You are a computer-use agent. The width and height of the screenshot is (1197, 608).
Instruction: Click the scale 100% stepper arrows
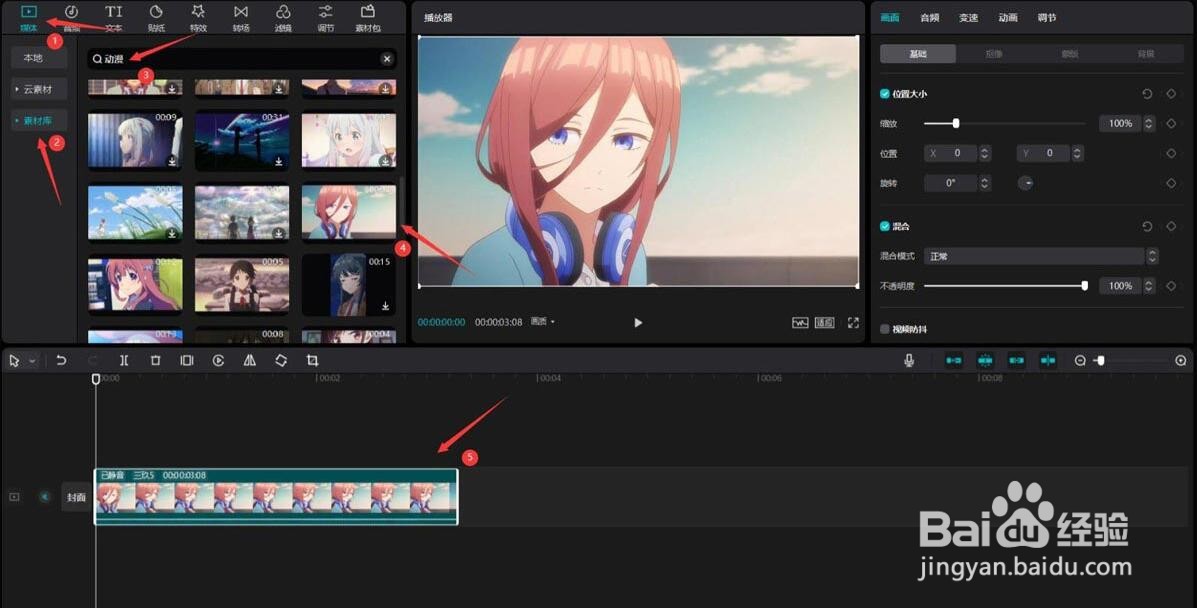[x=1149, y=124]
